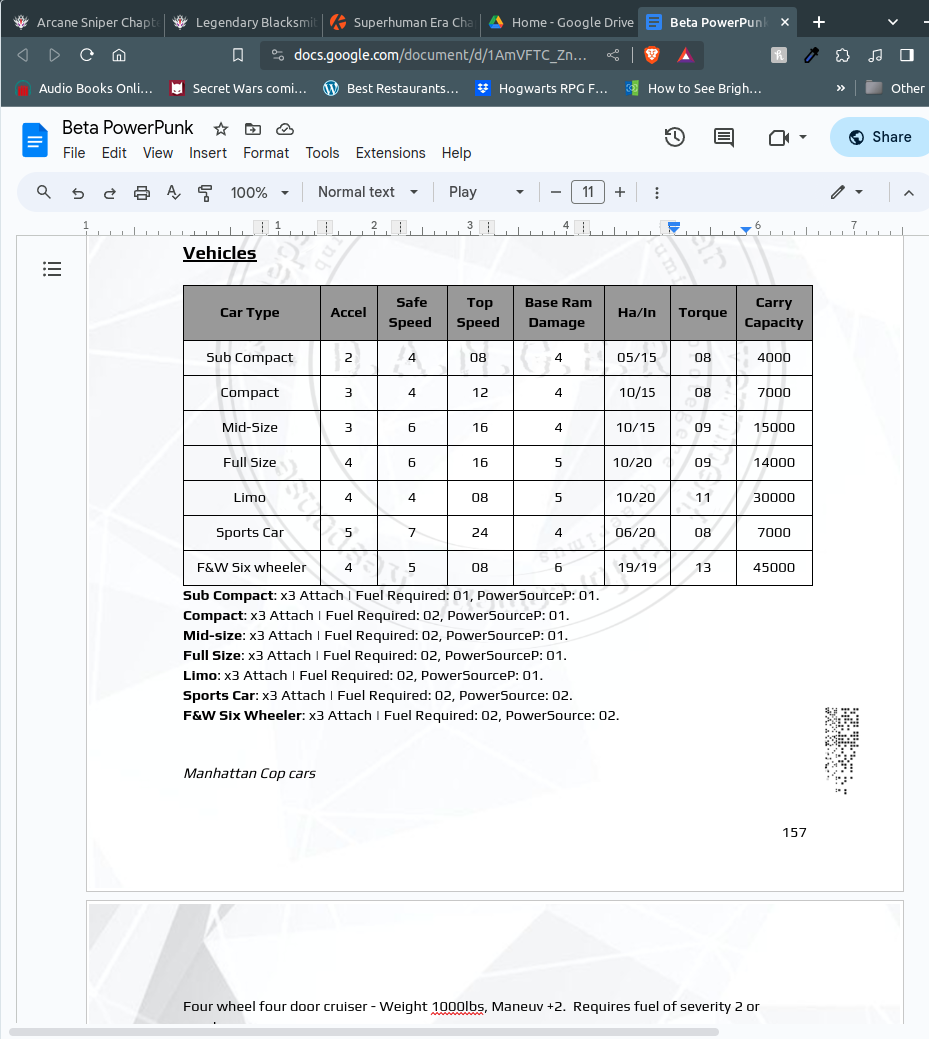The width and height of the screenshot is (929, 1039).
Task: Start a video call with camera icon
Action: (x=779, y=137)
